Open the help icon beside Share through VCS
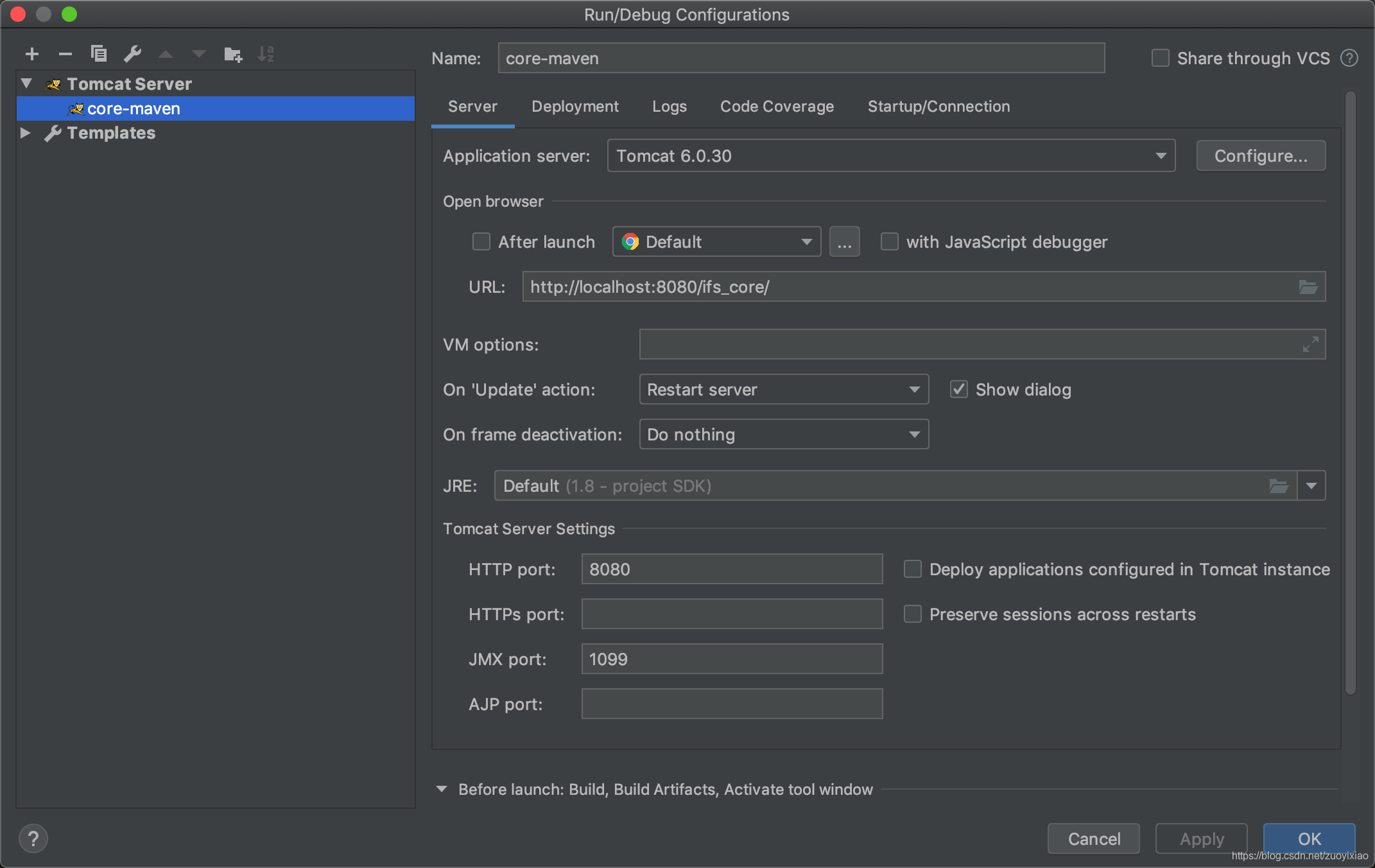Image resolution: width=1375 pixels, height=868 pixels. point(1349,58)
